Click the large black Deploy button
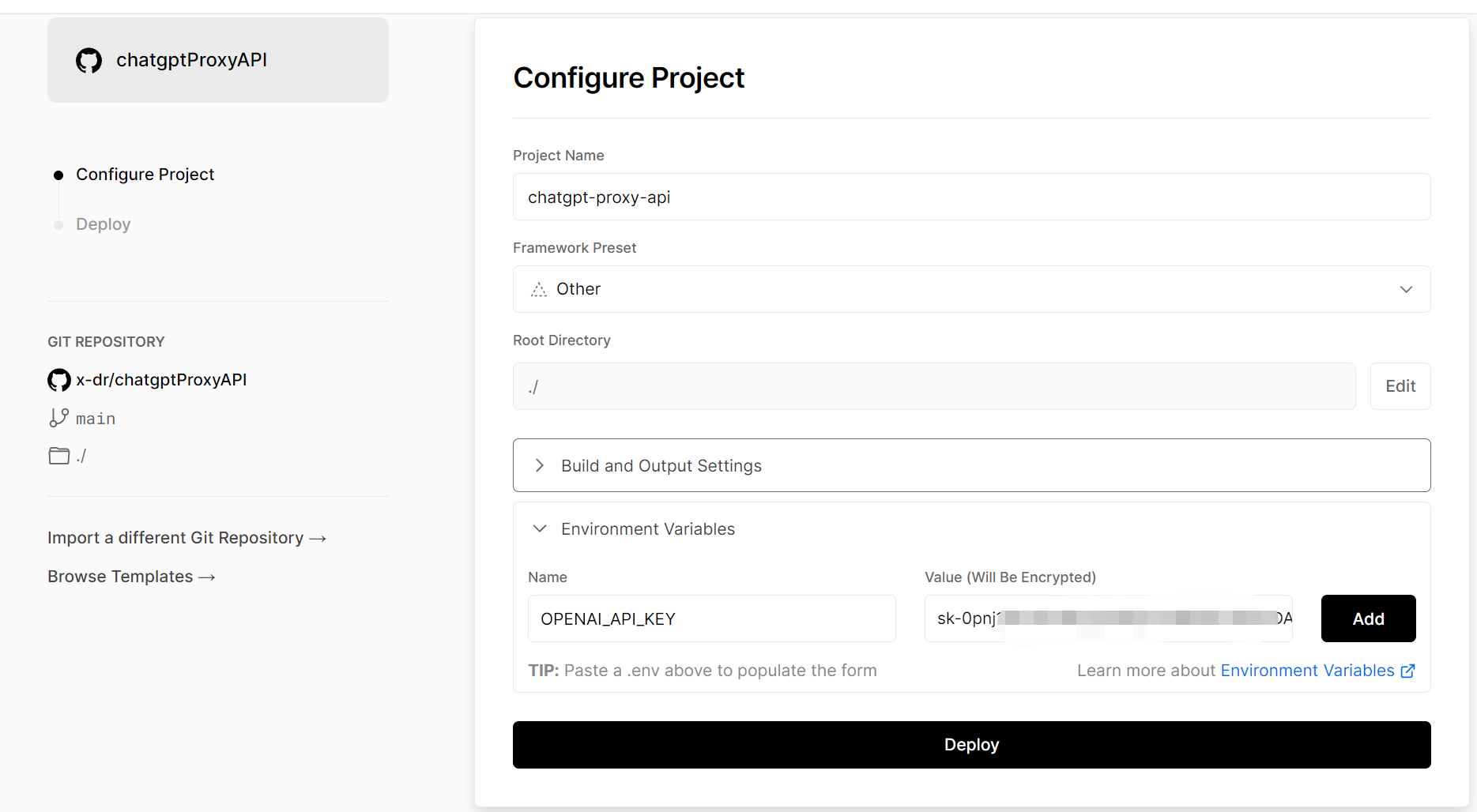1477x812 pixels. (971, 745)
